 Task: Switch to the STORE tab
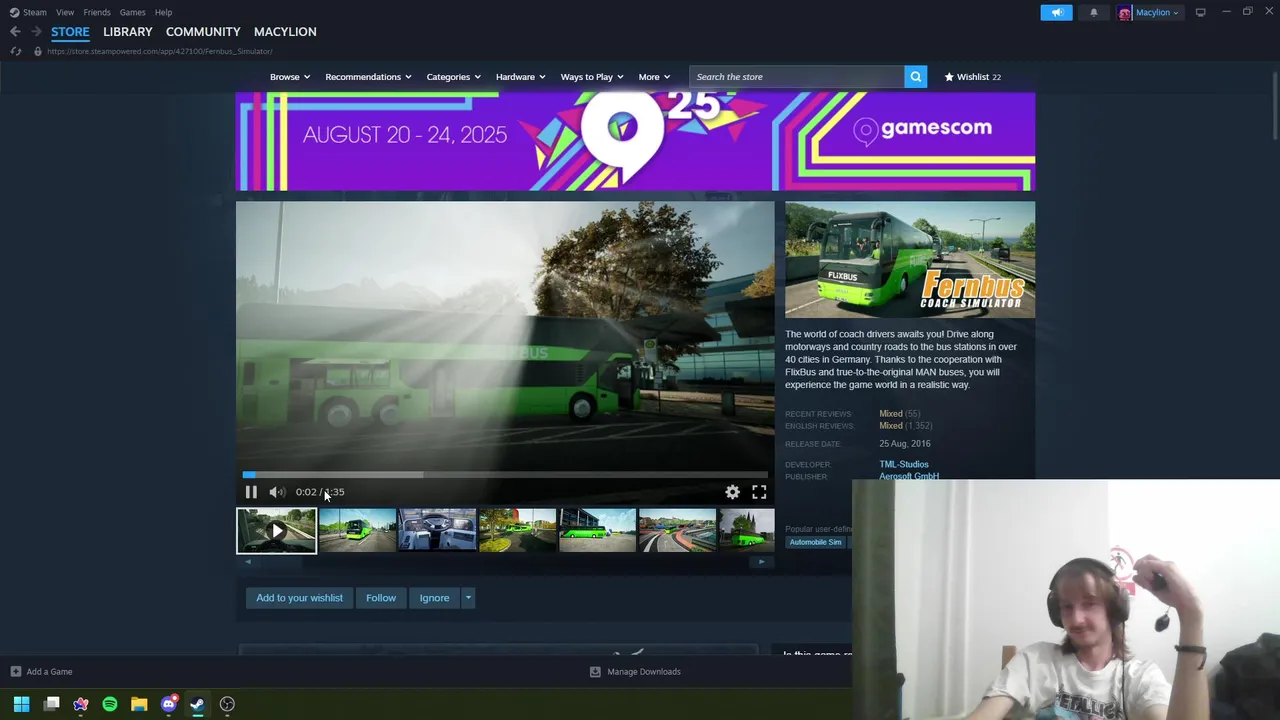click(x=70, y=32)
